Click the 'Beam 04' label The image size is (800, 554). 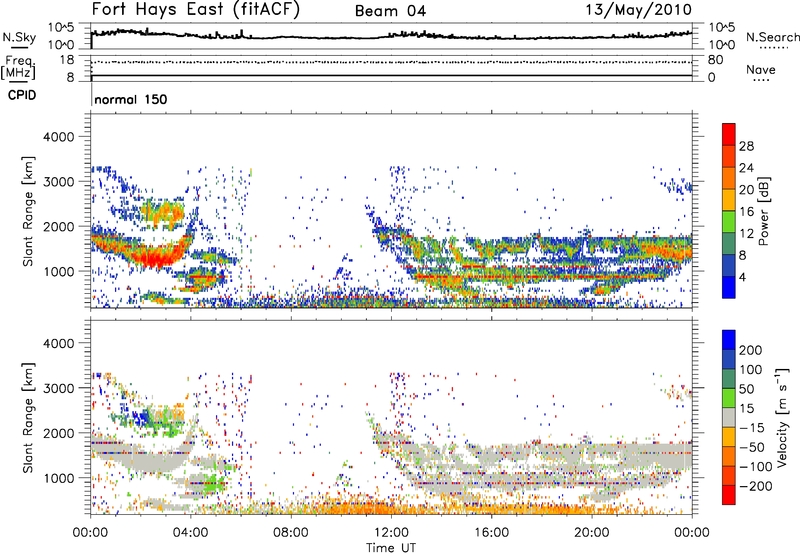(390, 11)
